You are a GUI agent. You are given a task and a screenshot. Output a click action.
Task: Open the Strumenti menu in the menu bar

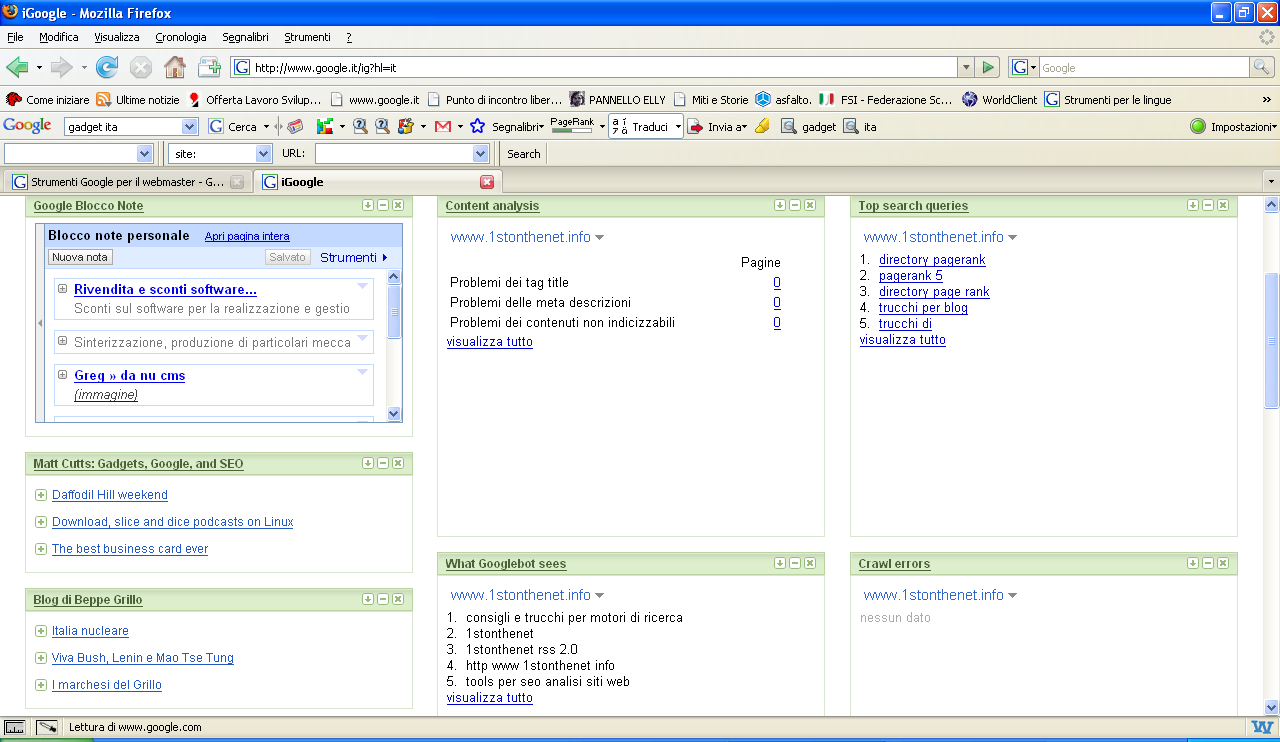point(307,37)
